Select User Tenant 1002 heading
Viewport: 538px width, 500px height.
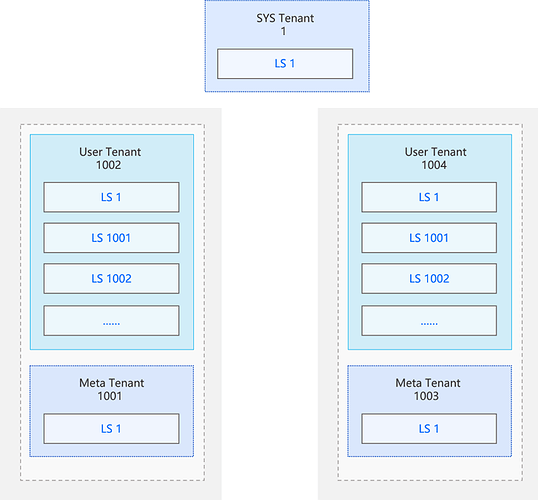[110, 158]
